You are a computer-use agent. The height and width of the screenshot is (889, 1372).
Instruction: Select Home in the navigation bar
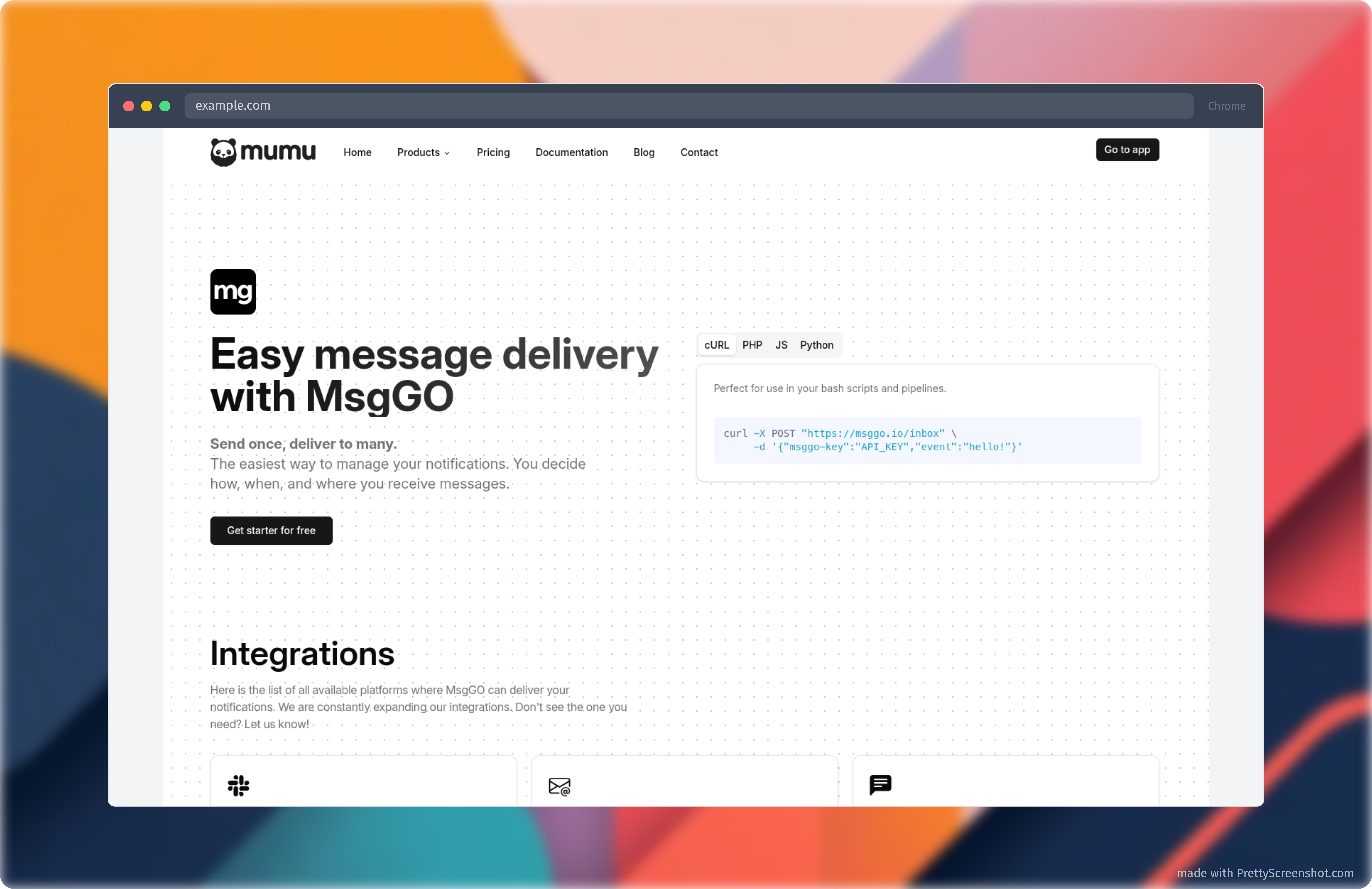click(x=357, y=152)
